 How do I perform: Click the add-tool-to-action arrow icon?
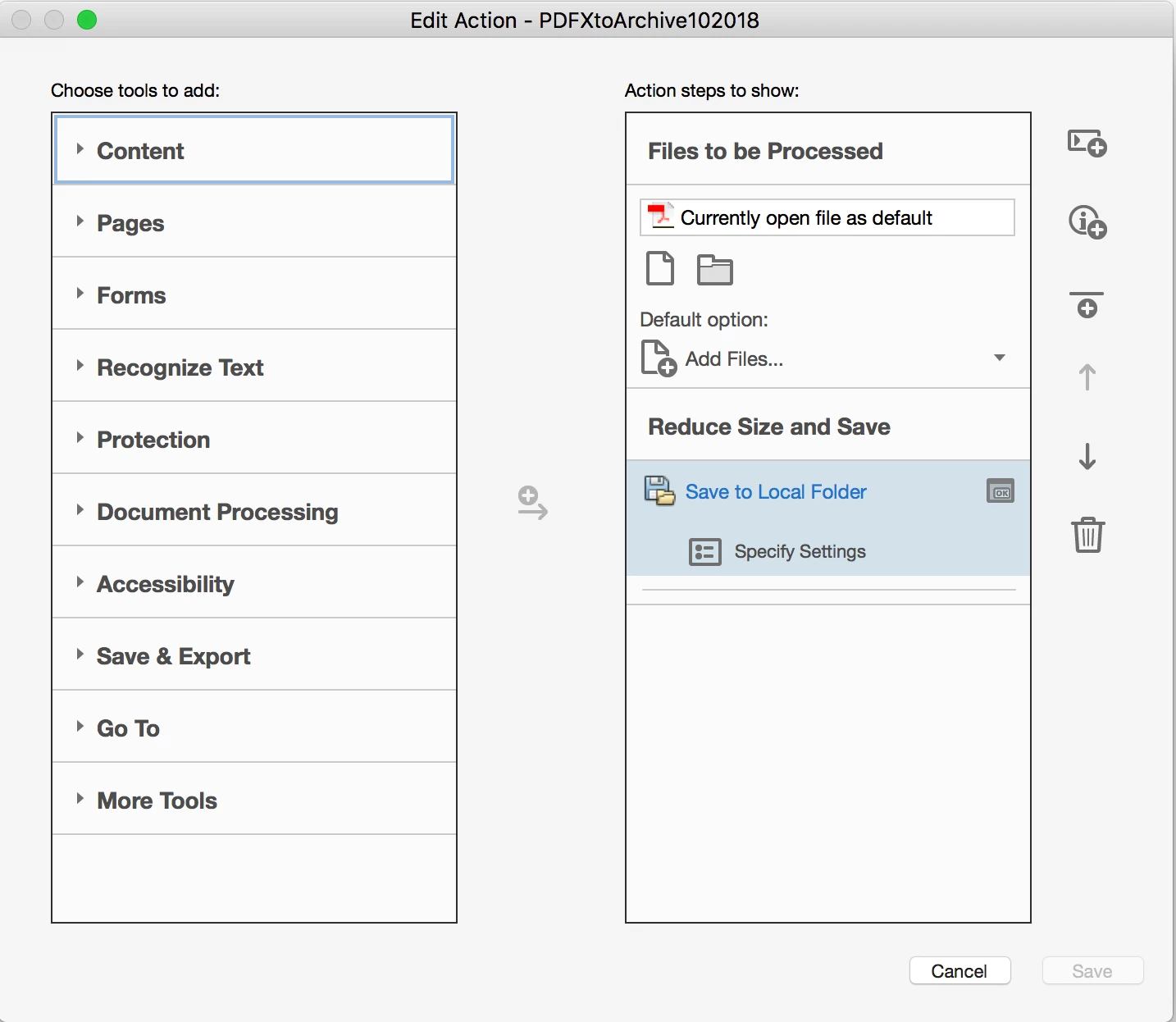tap(532, 503)
